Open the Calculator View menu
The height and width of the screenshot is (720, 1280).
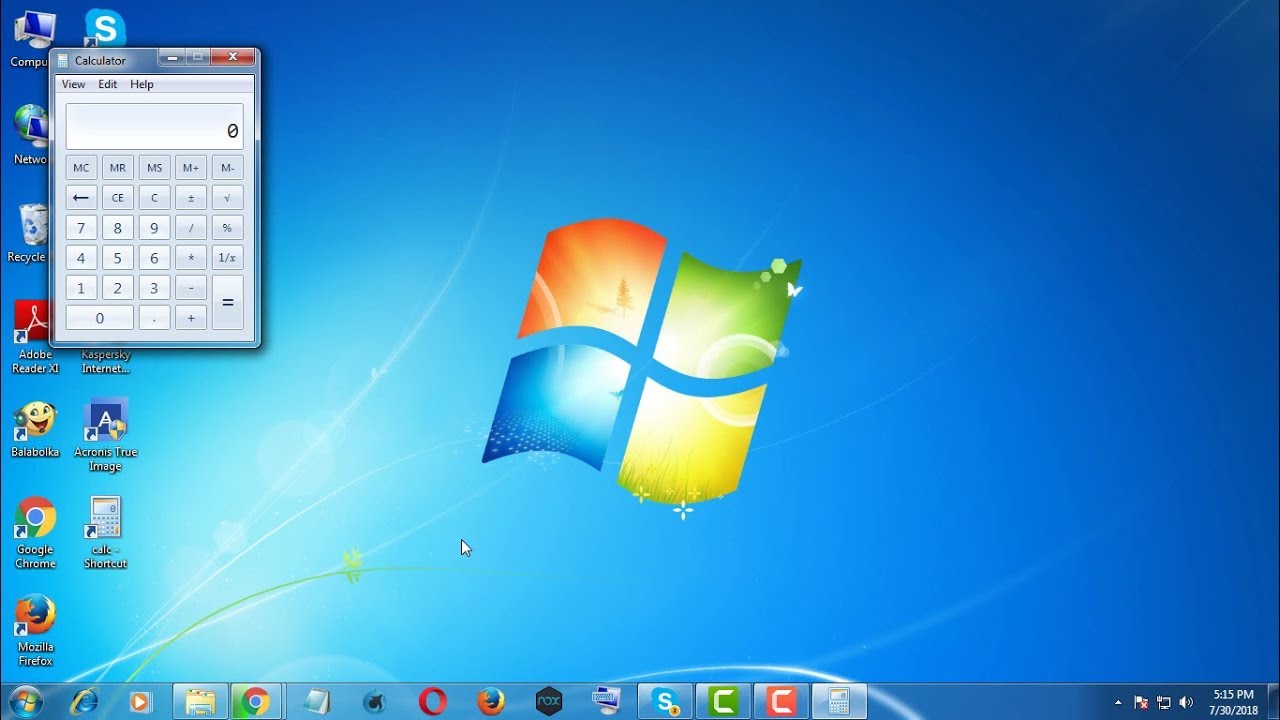click(73, 85)
